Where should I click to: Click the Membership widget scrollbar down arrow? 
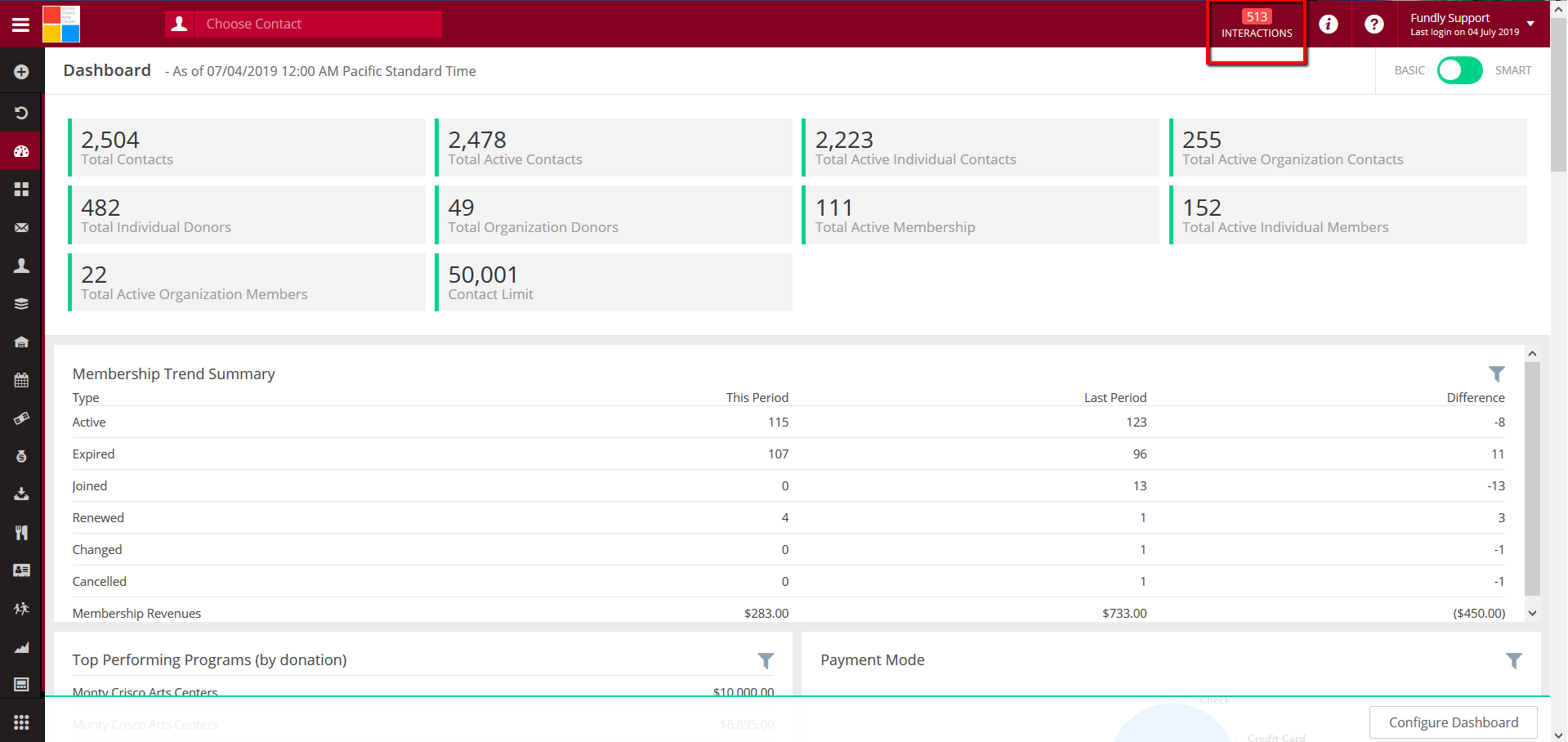(x=1532, y=613)
